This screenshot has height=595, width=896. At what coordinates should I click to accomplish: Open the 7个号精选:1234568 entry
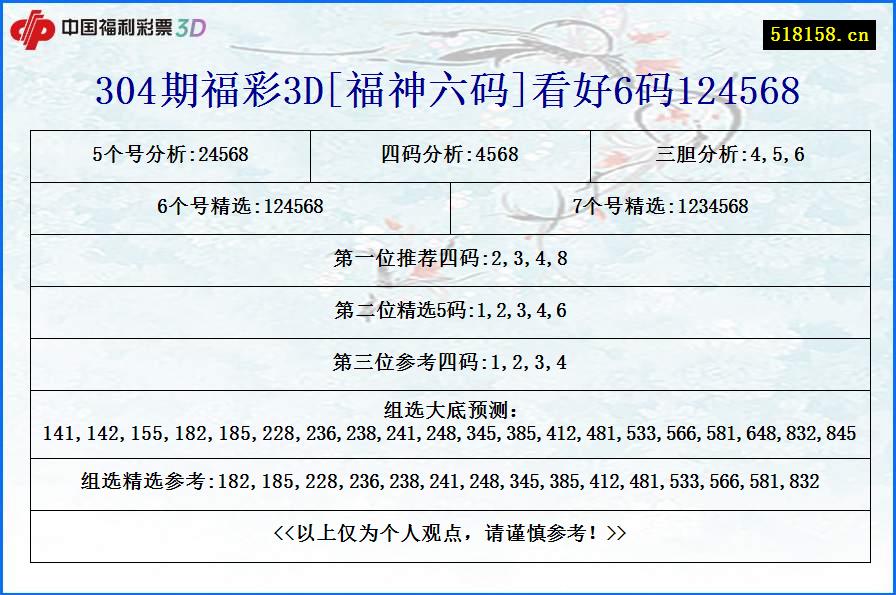pyautogui.click(x=663, y=208)
